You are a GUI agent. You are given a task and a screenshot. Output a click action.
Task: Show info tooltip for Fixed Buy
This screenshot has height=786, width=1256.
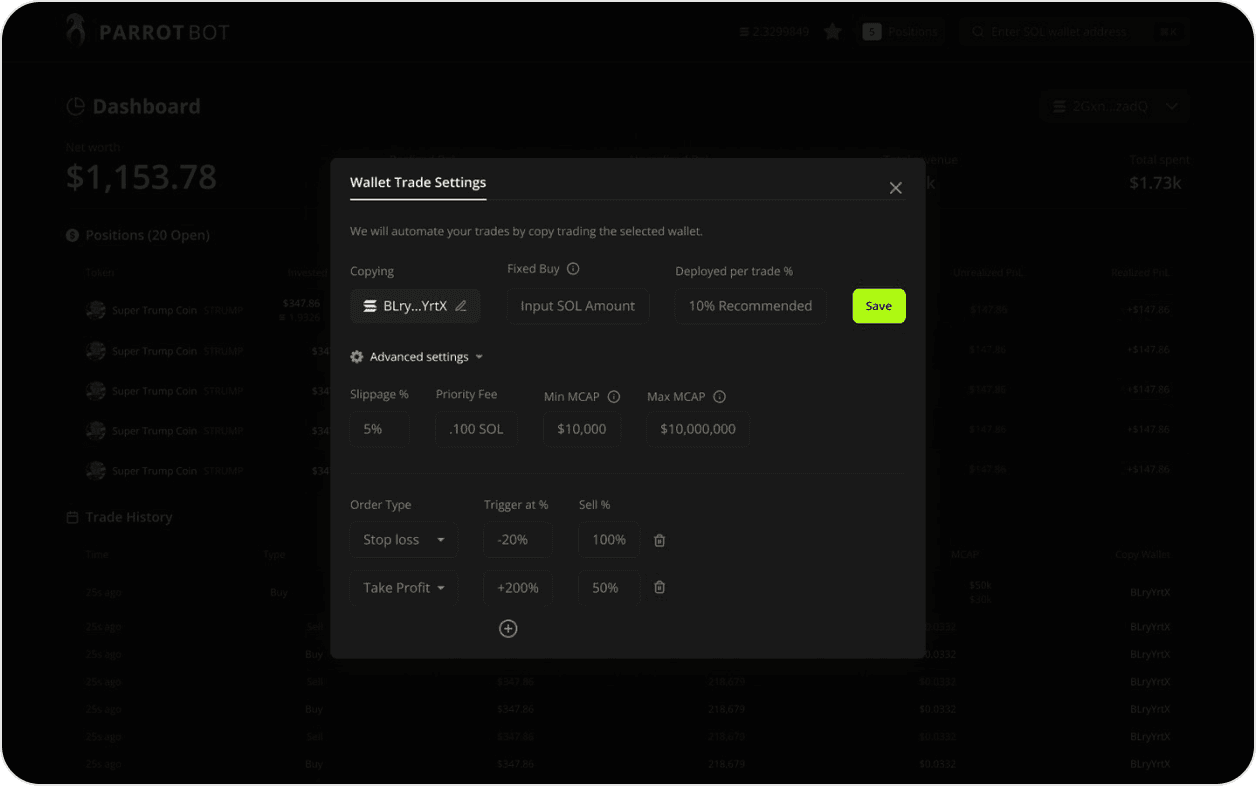tap(573, 269)
